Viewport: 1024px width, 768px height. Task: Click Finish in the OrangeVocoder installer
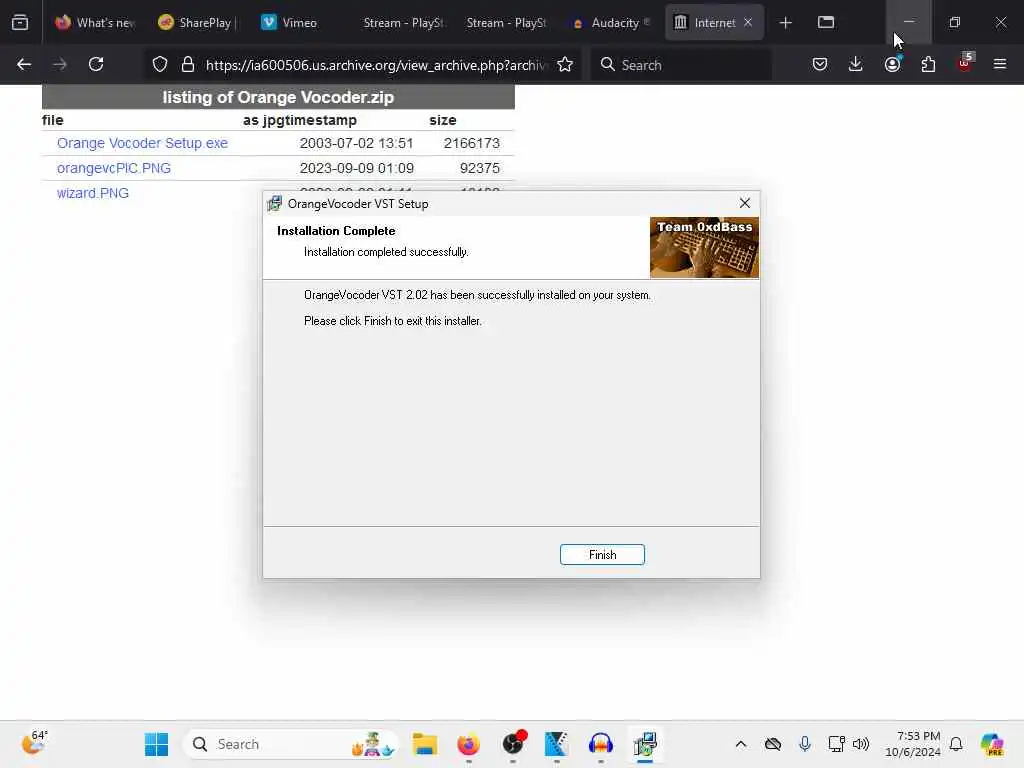coord(601,554)
